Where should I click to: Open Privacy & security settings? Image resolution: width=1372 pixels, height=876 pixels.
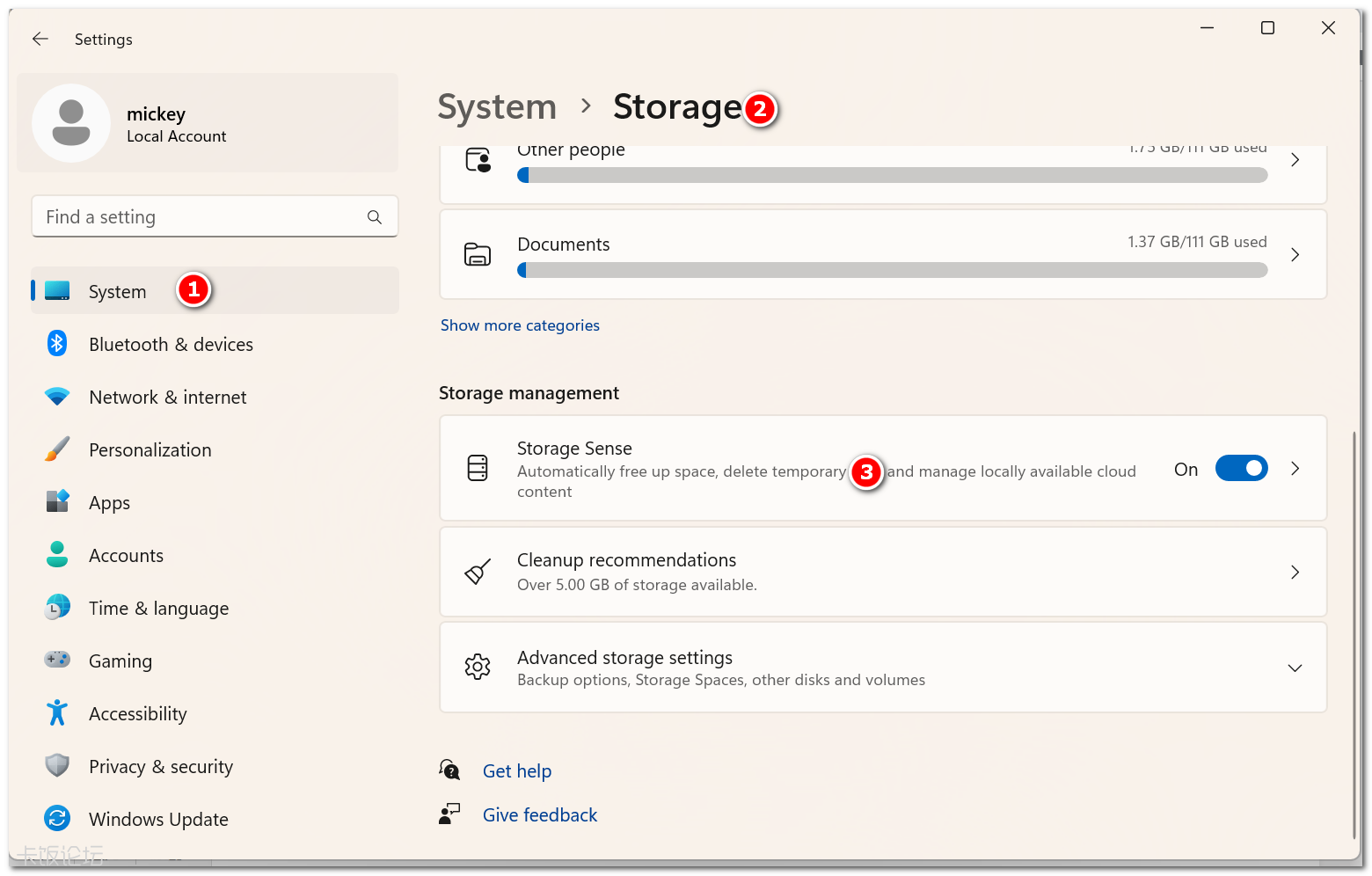click(x=215, y=766)
